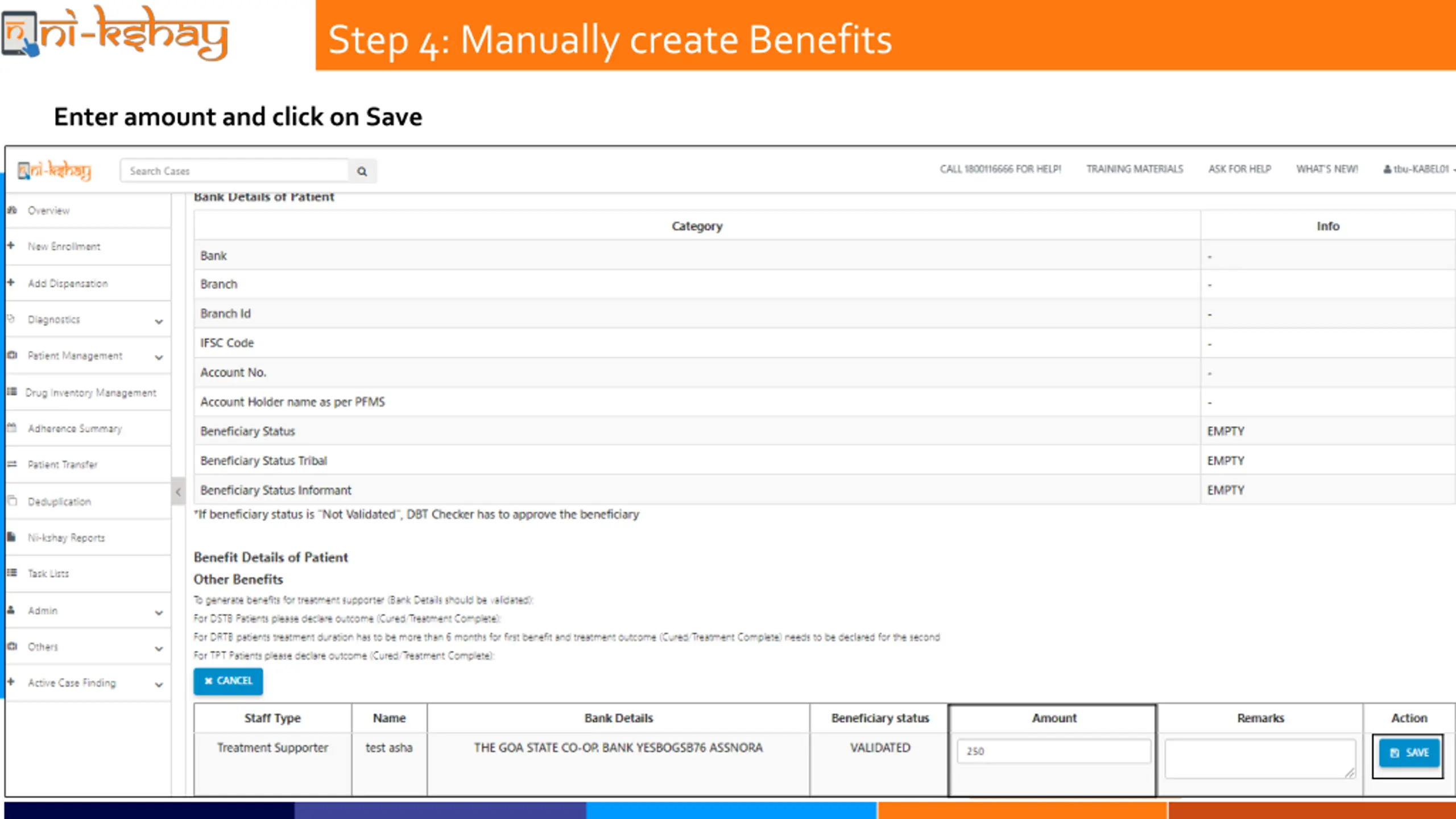
Task: Open New Enrollment in the sidebar
Action: click(64, 246)
